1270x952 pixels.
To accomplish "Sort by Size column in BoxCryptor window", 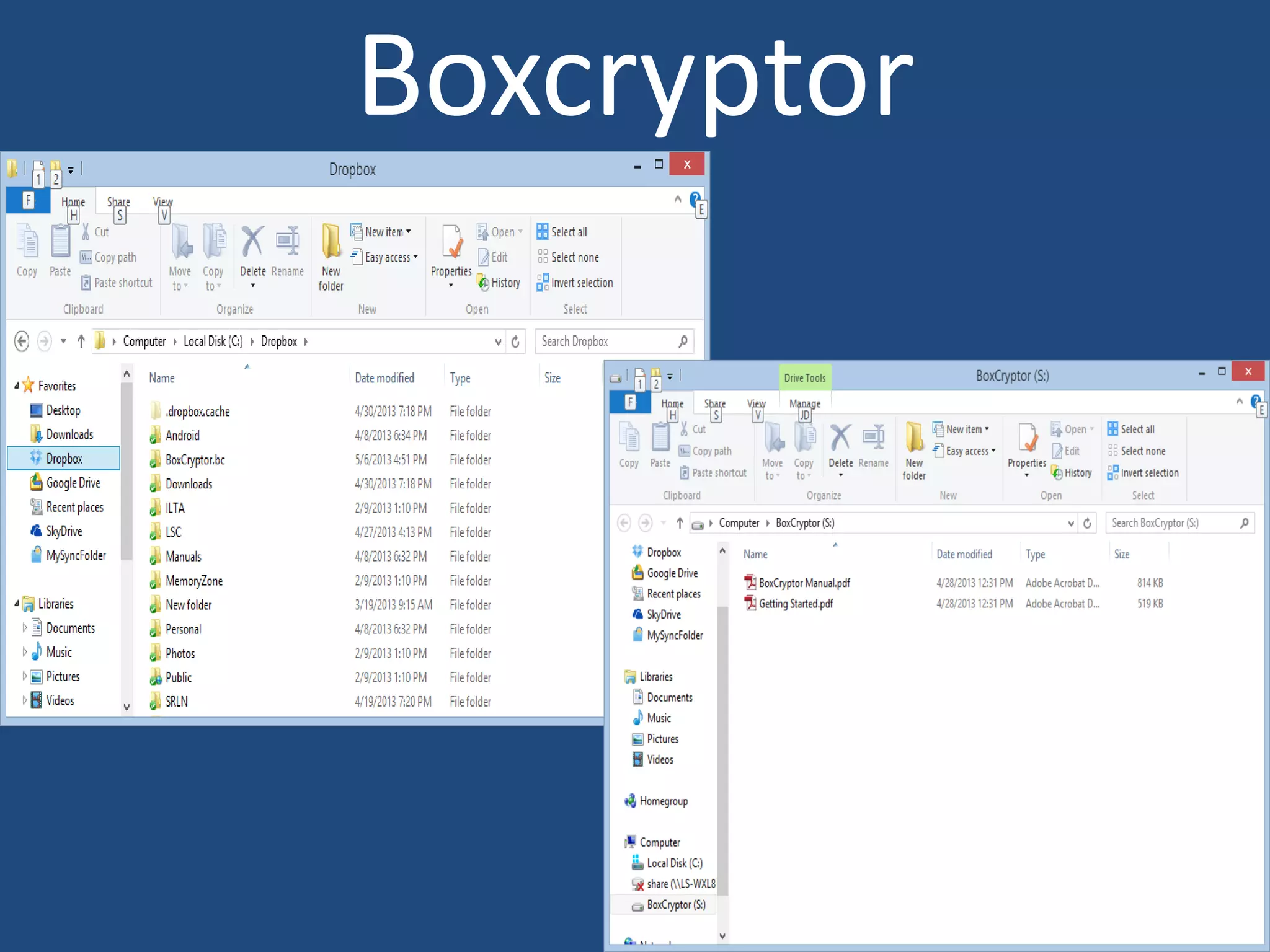I will click(1122, 554).
